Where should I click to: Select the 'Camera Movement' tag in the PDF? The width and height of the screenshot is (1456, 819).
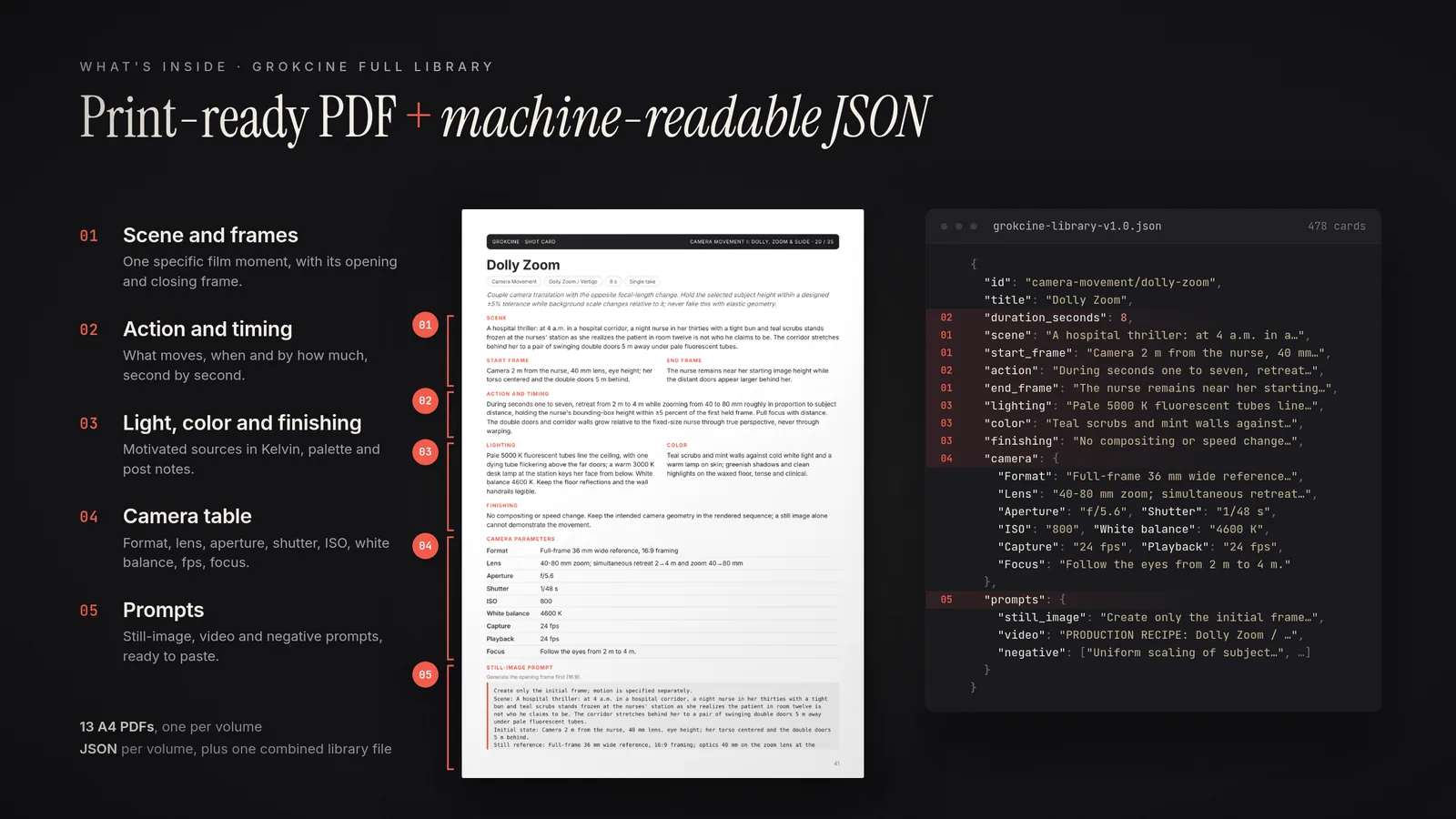tap(514, 281)
